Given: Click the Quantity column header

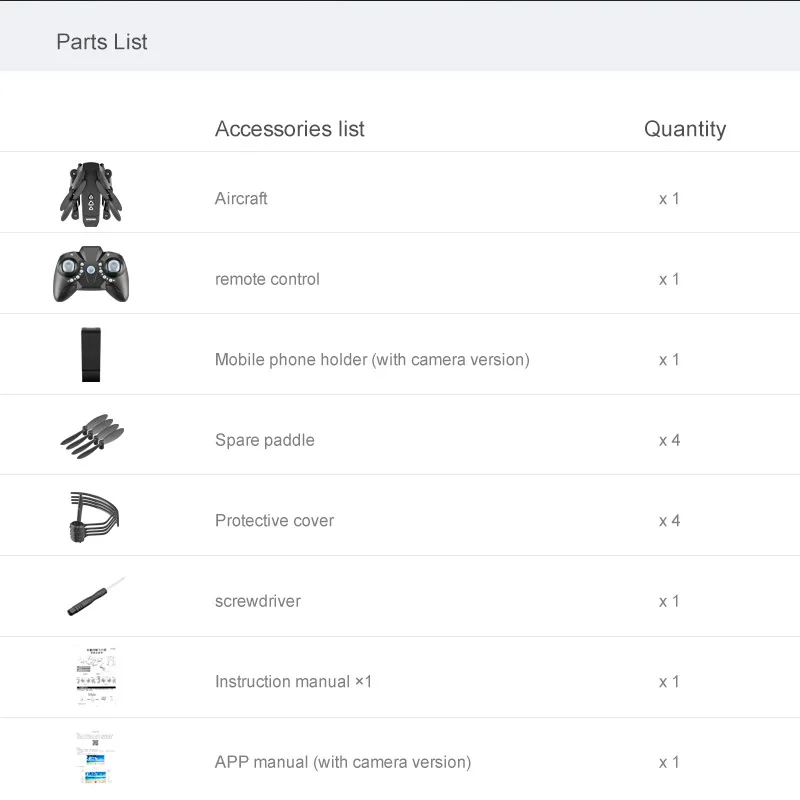Looking at the screenshot, I should click(x=685, y=129).
